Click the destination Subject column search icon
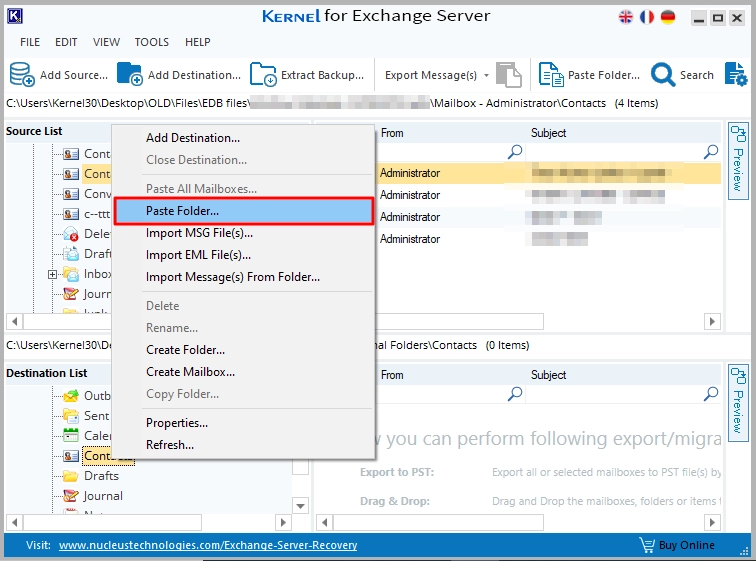The height and width of the screenshot is (561, 756). click(711, 394)
